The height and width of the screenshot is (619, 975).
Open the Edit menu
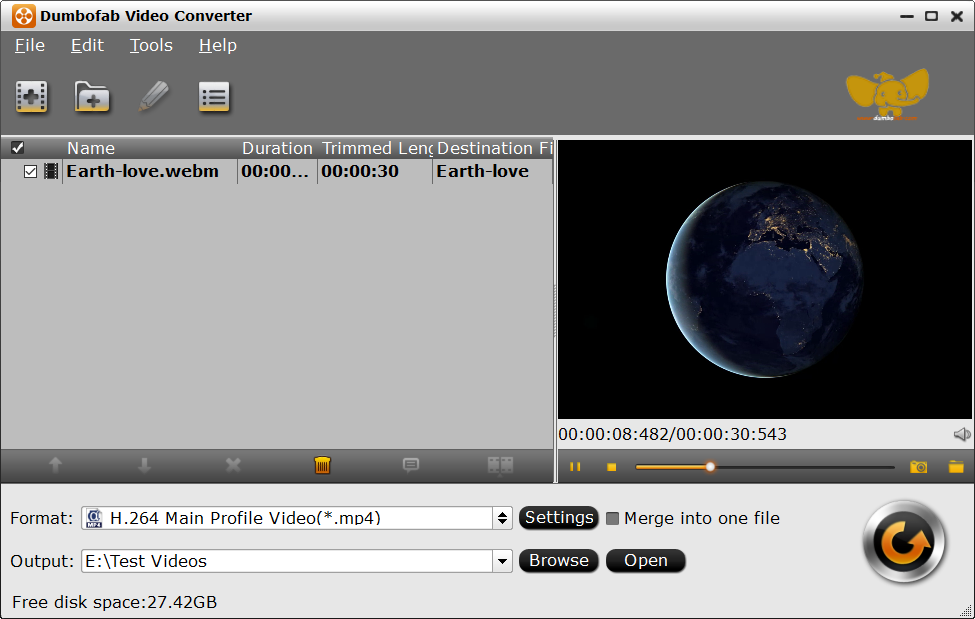(x=87, y=45)
